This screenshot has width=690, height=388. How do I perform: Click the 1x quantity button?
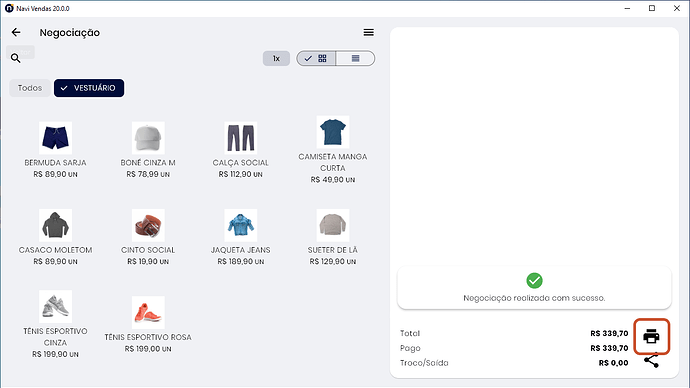click(x=276, y=59)
